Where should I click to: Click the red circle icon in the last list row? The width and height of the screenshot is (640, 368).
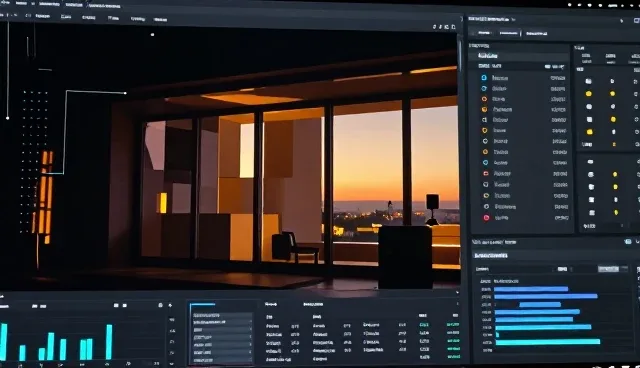pyautogui.click(x=487, y=218)
